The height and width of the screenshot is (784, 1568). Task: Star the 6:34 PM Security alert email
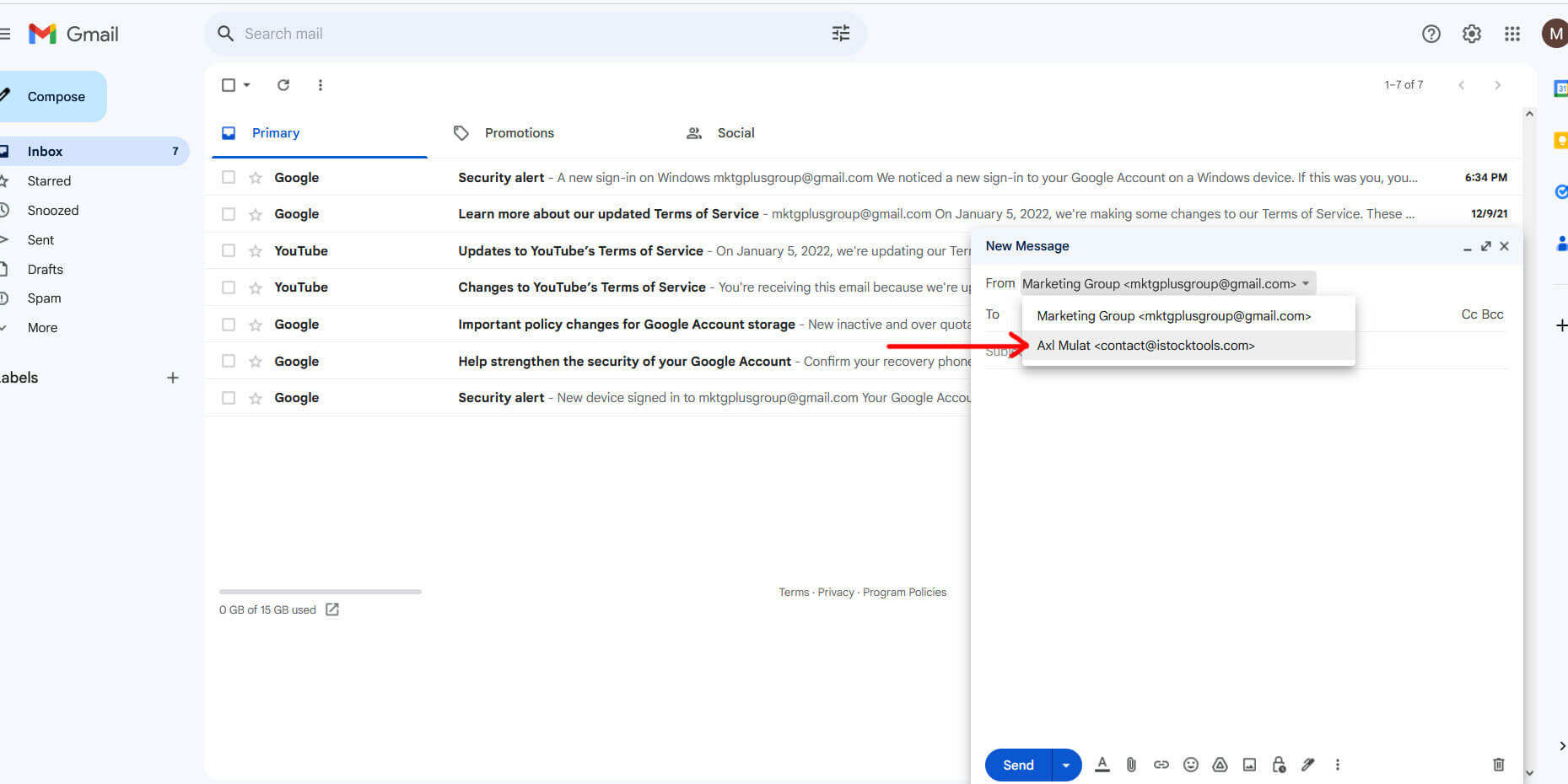pos(256,177)
